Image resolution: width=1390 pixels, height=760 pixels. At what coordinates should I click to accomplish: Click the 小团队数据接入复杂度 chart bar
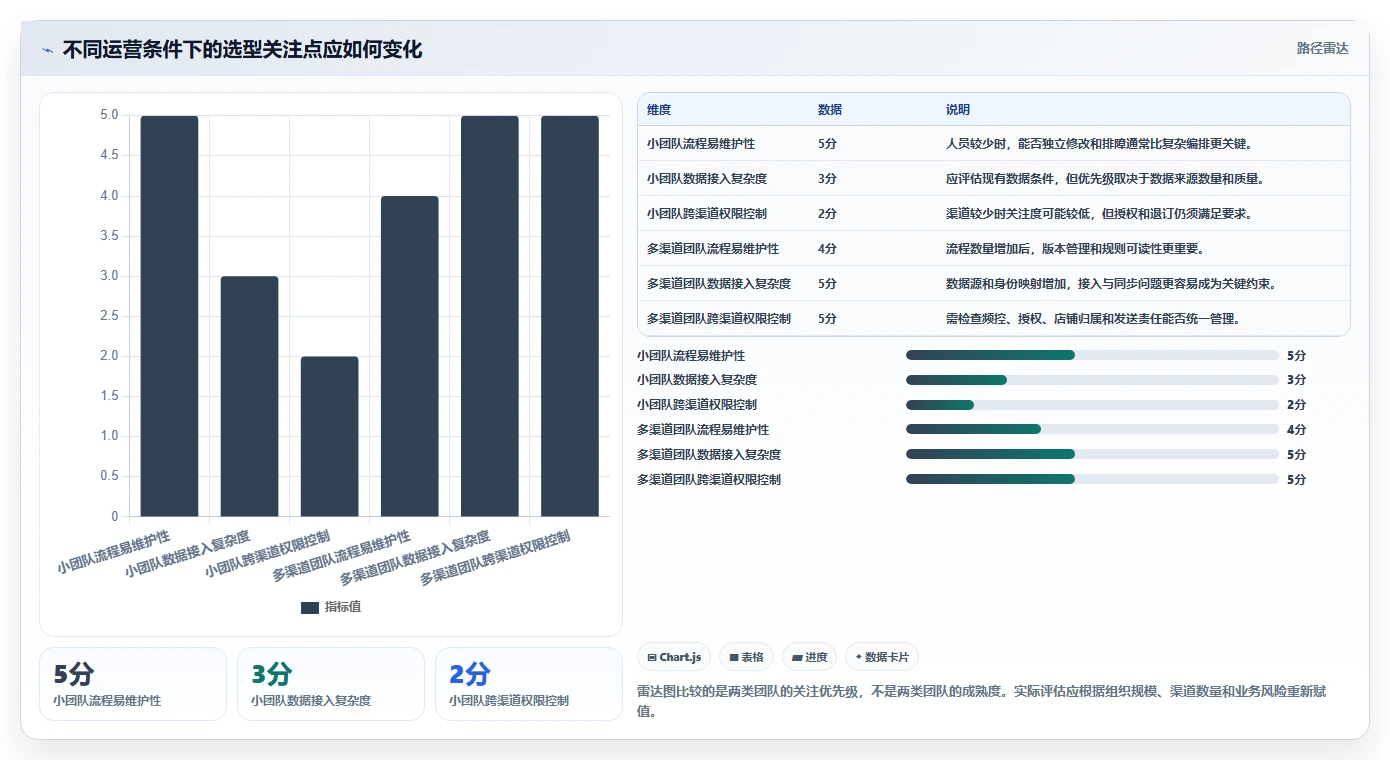[x=249, y=396]
